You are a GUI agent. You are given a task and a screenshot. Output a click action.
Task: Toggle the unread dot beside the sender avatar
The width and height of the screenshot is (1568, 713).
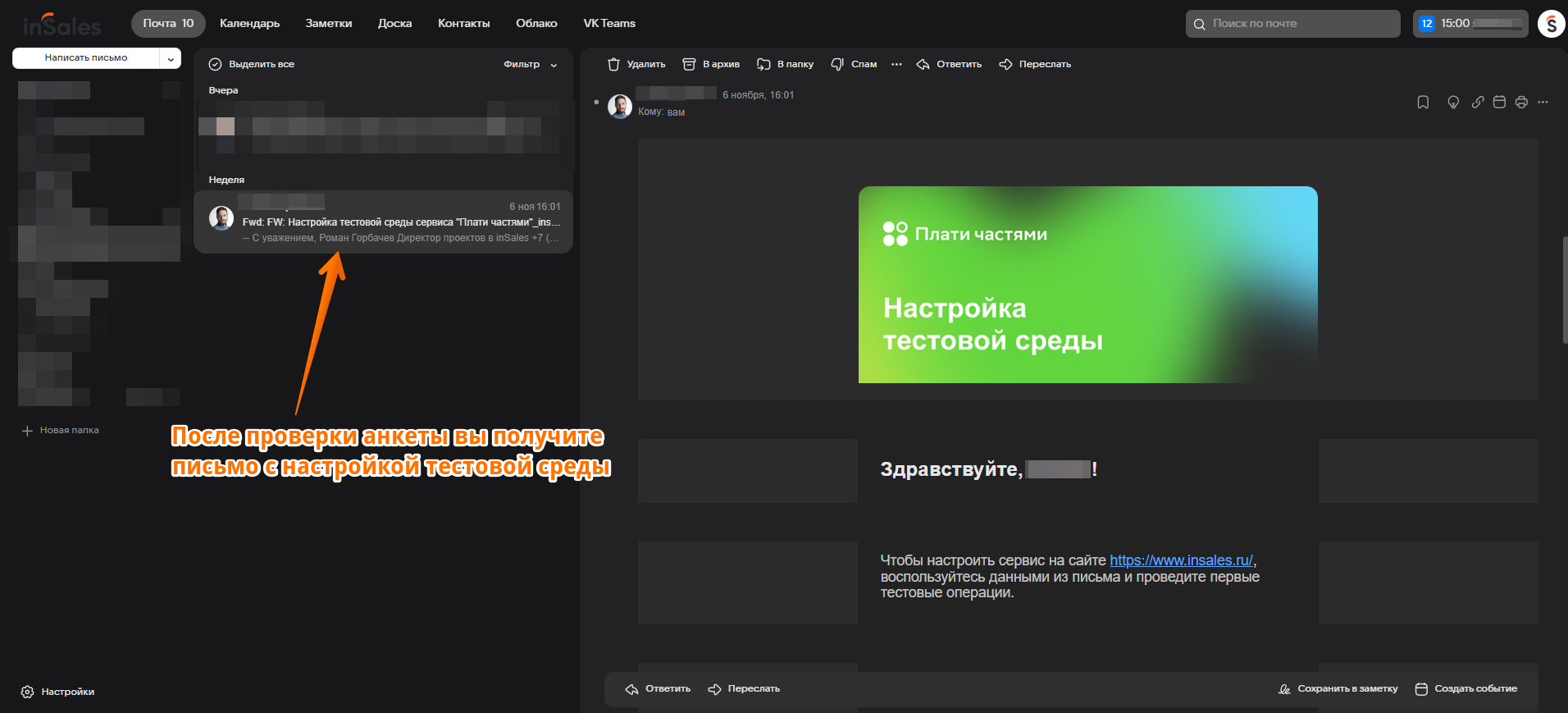click(x=596, y=103)
